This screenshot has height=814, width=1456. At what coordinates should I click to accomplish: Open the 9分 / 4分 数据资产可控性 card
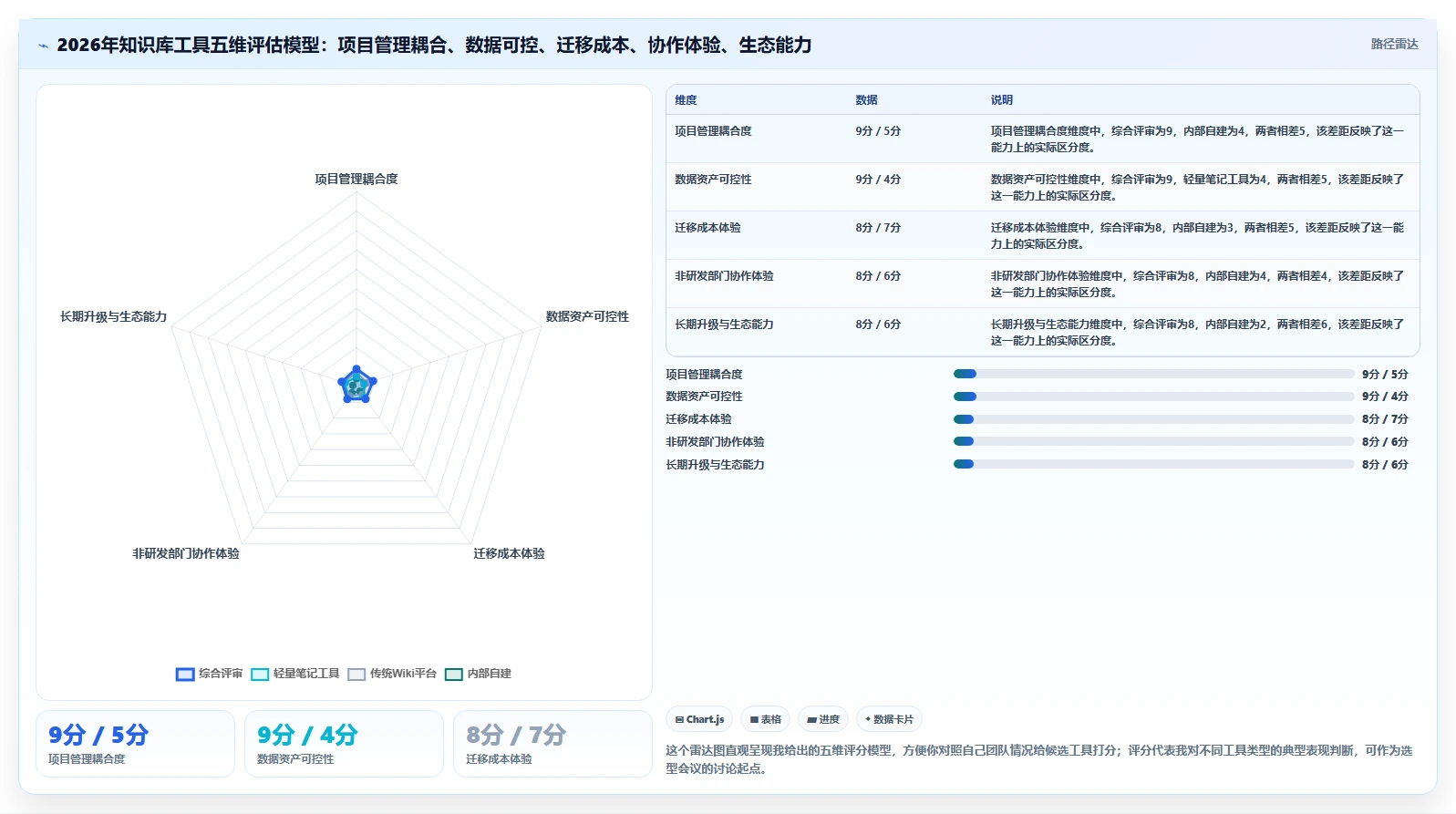coord(344,744)
